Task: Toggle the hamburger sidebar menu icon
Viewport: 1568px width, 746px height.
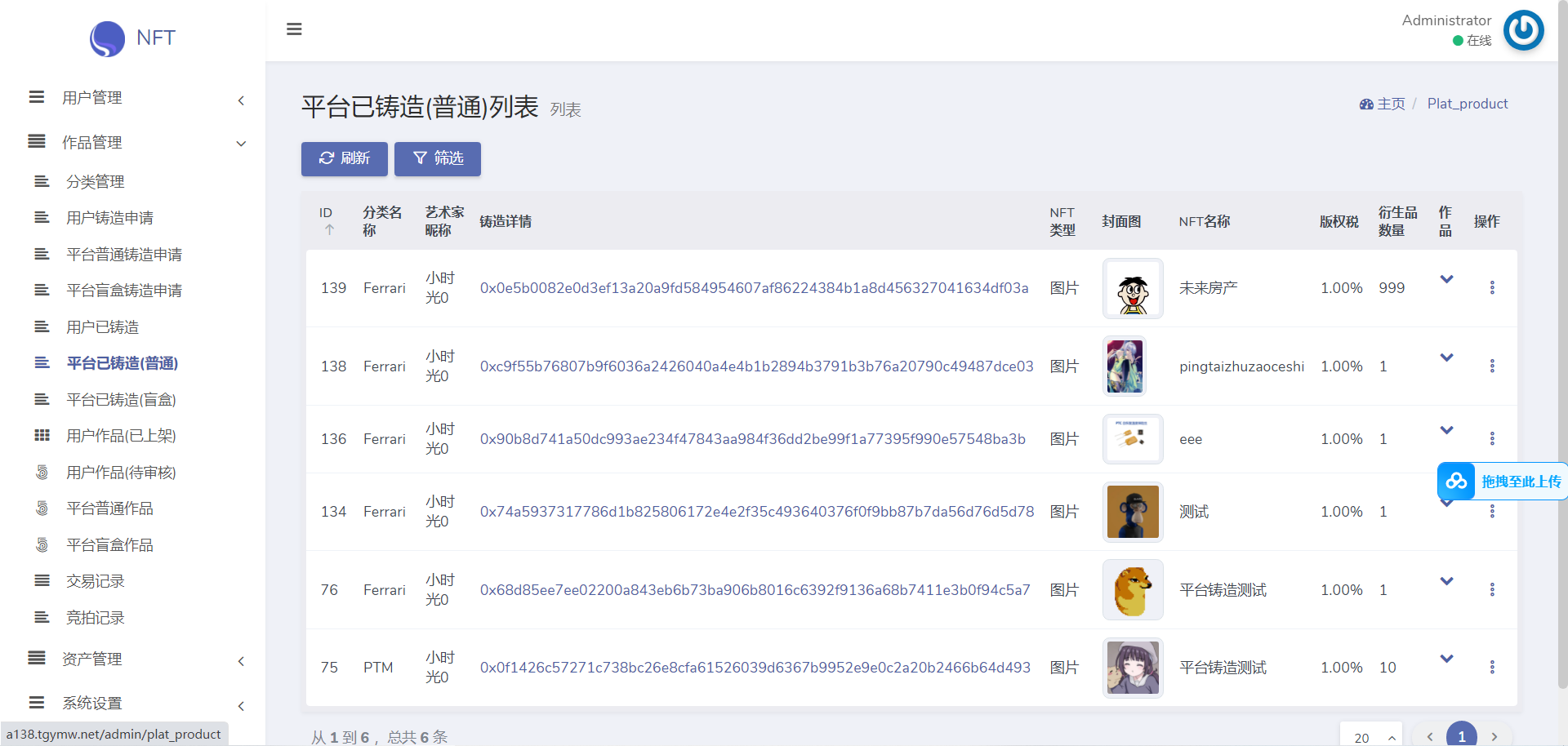Action: tap(294, 29)
